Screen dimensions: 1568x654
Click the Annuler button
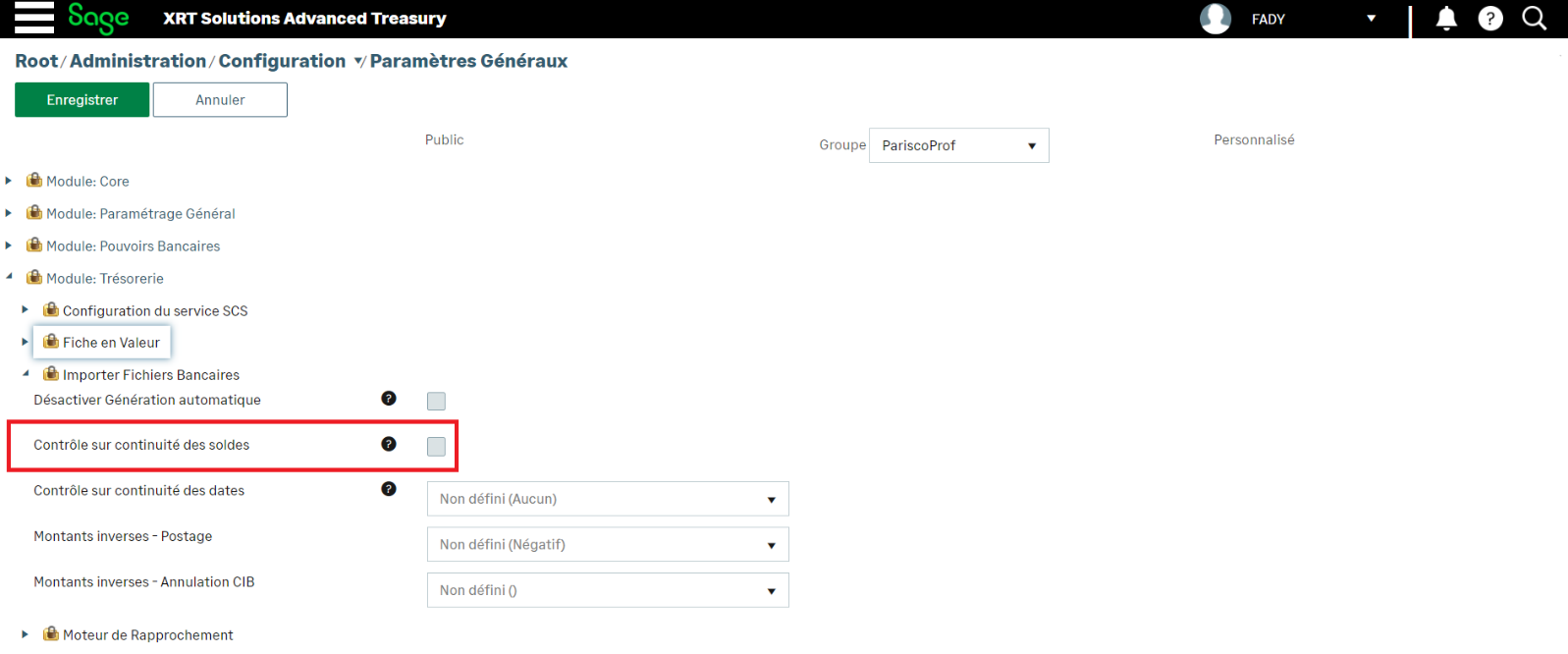click(220, 100)
